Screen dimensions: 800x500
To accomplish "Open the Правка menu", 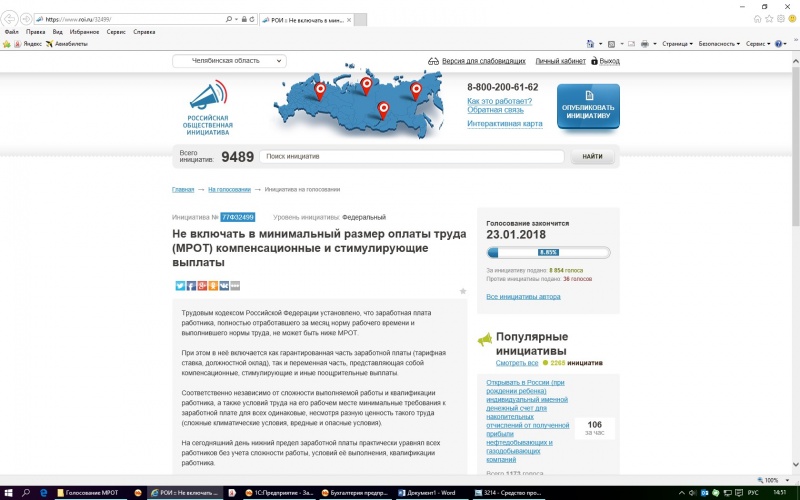I will pos(35,32).
